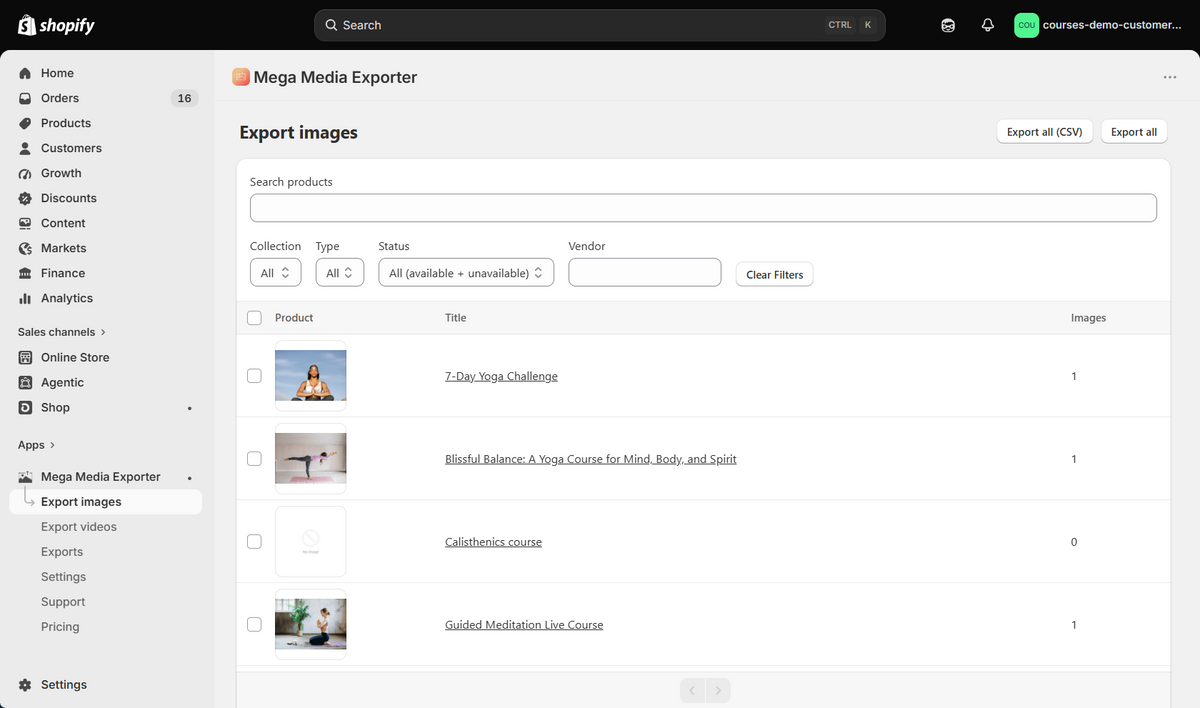Image resolution: width=1200 pixels, height=708 pixels.
Task: Click the Finance bank icon
Action: pos(26,273)
